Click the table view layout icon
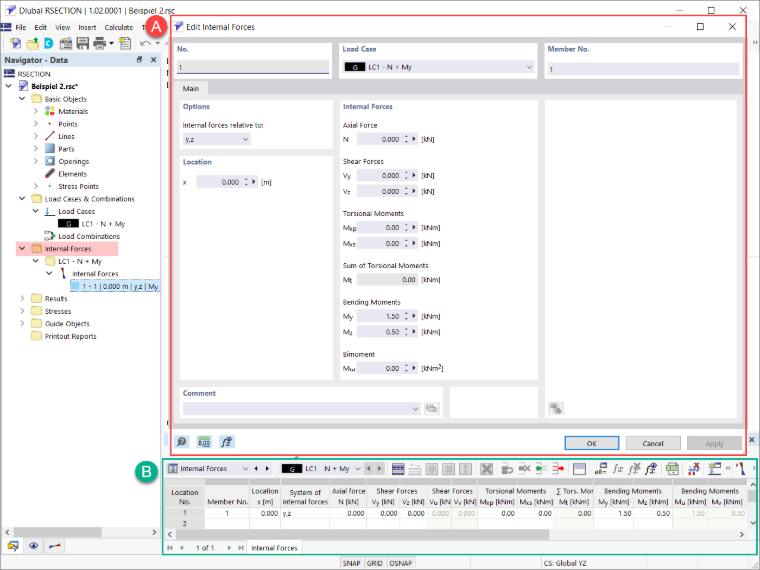 coord(579,468)
